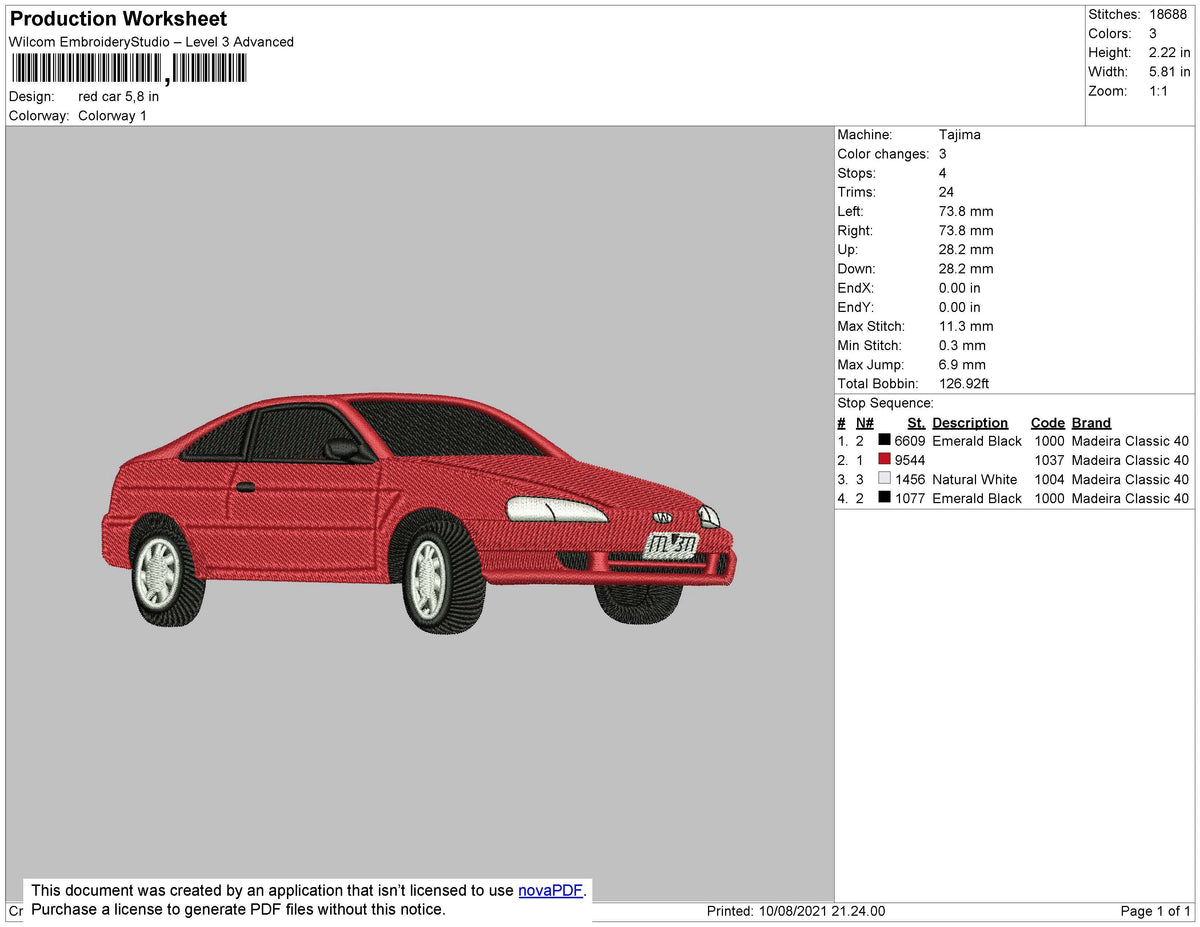The width and height of the screenshot is (1200, 927).
Task: Click the Zoom 1:1 value
Action: pos(1158,91)
